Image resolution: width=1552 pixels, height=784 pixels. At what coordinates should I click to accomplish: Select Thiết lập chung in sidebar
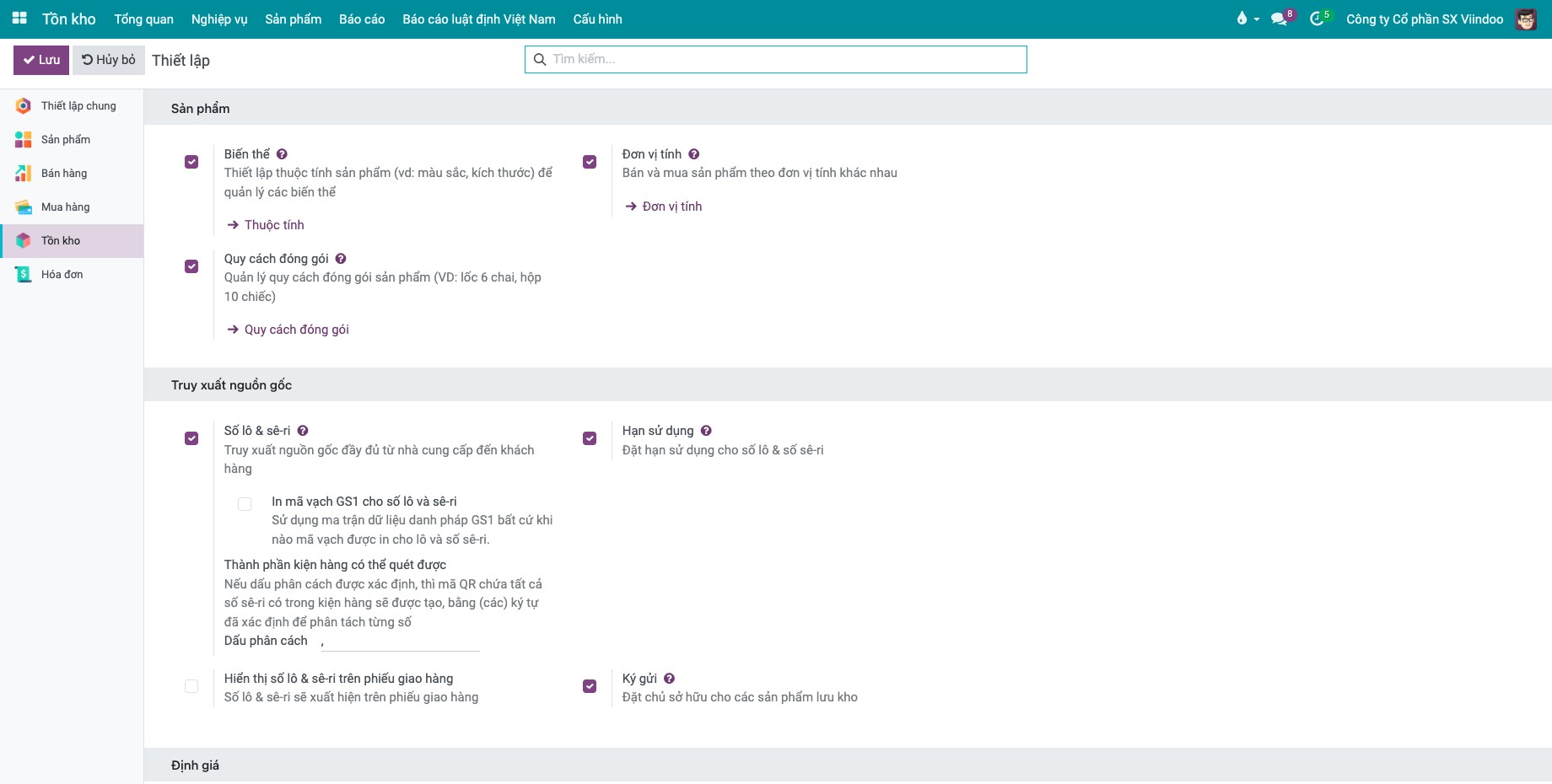tap(72, 106)
